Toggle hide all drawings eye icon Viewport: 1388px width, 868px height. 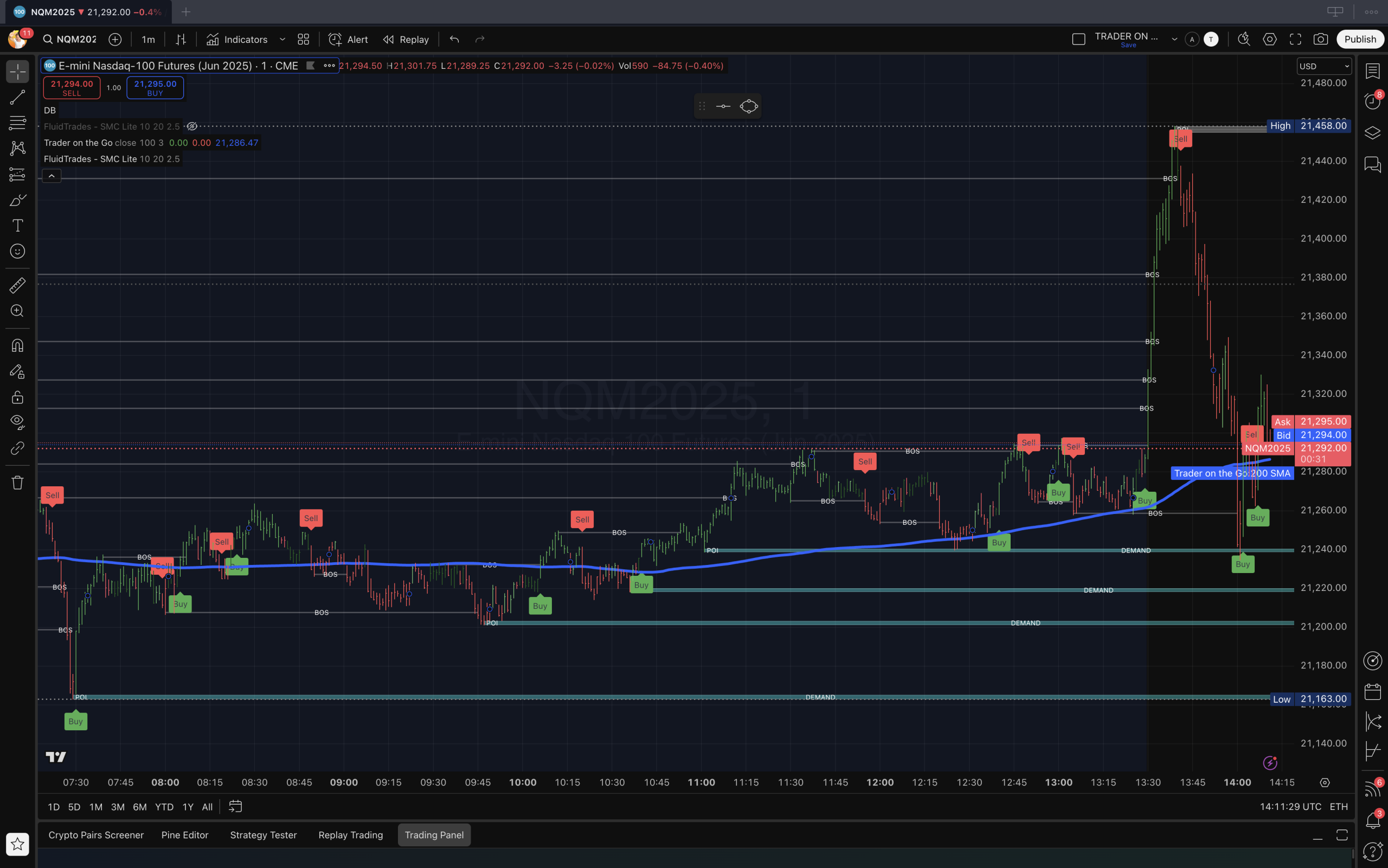[x=17, y=422]
